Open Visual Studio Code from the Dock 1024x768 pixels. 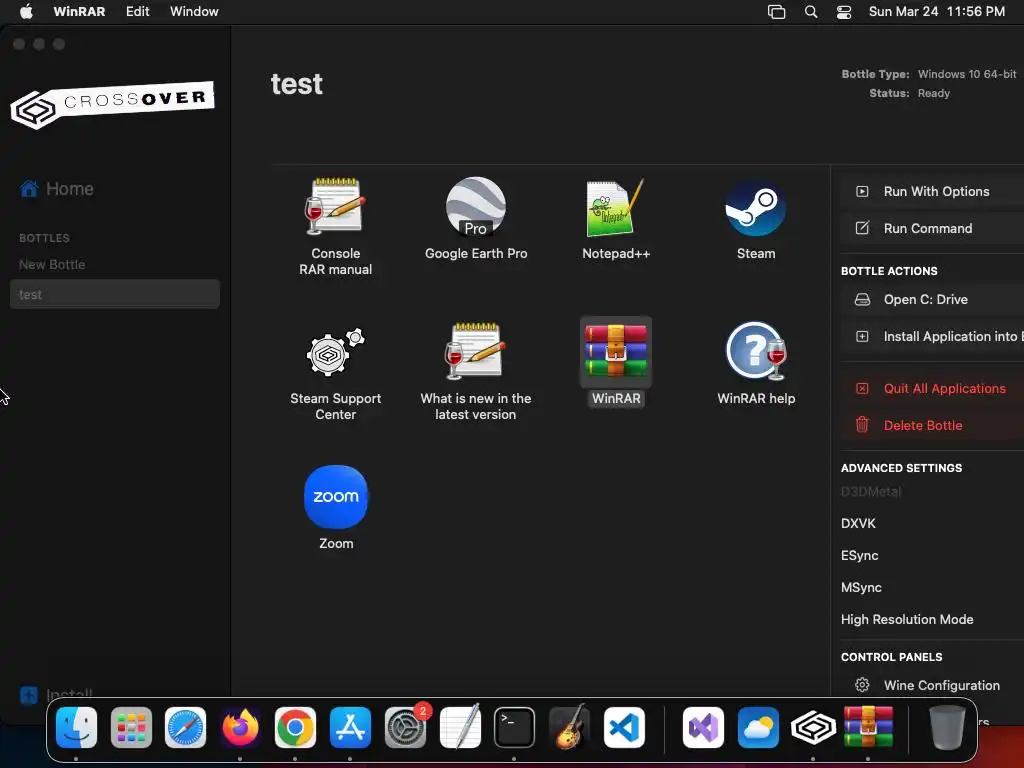tap(624, 728)
